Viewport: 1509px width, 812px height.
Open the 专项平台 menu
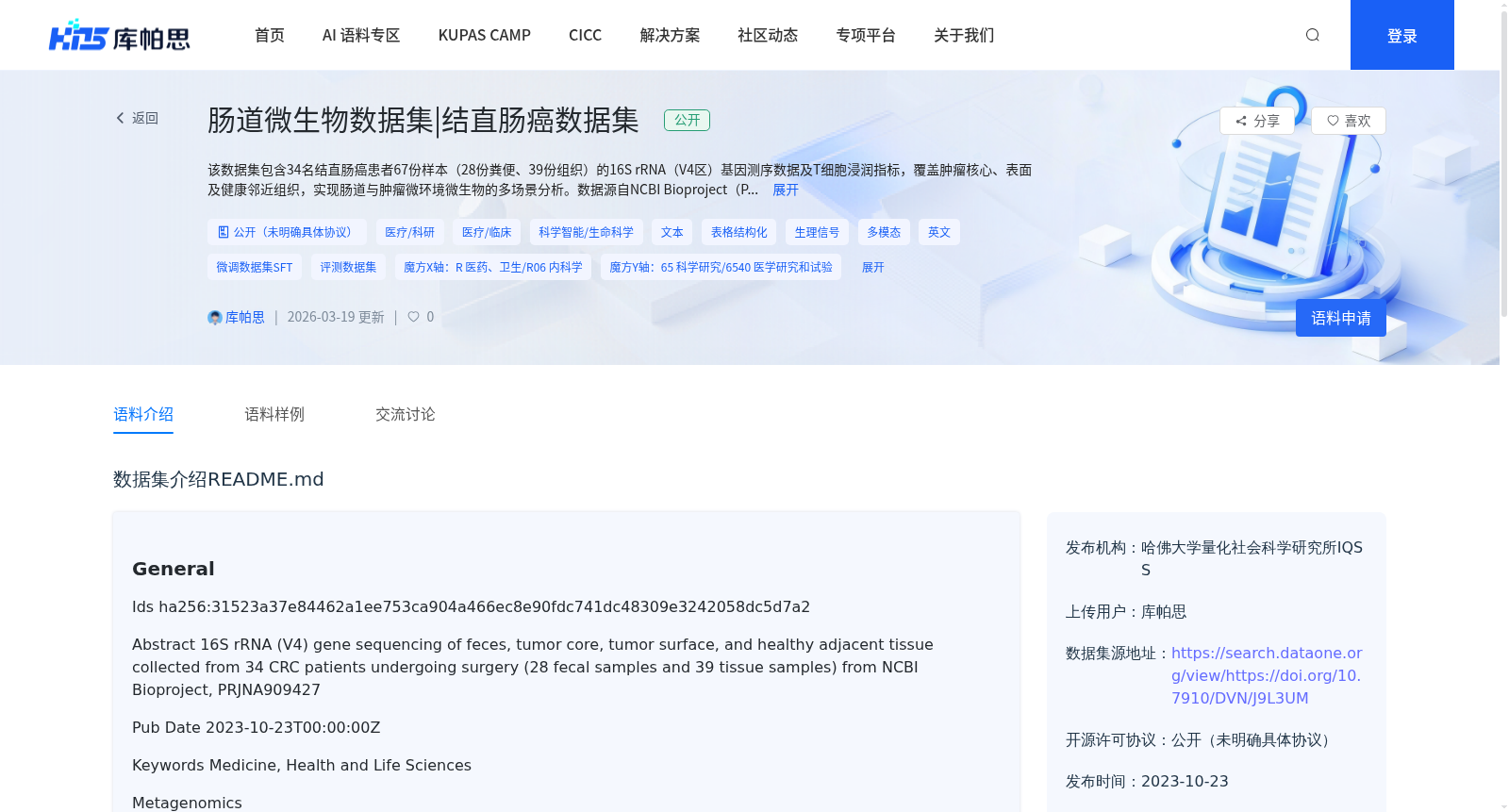(866, 35)
